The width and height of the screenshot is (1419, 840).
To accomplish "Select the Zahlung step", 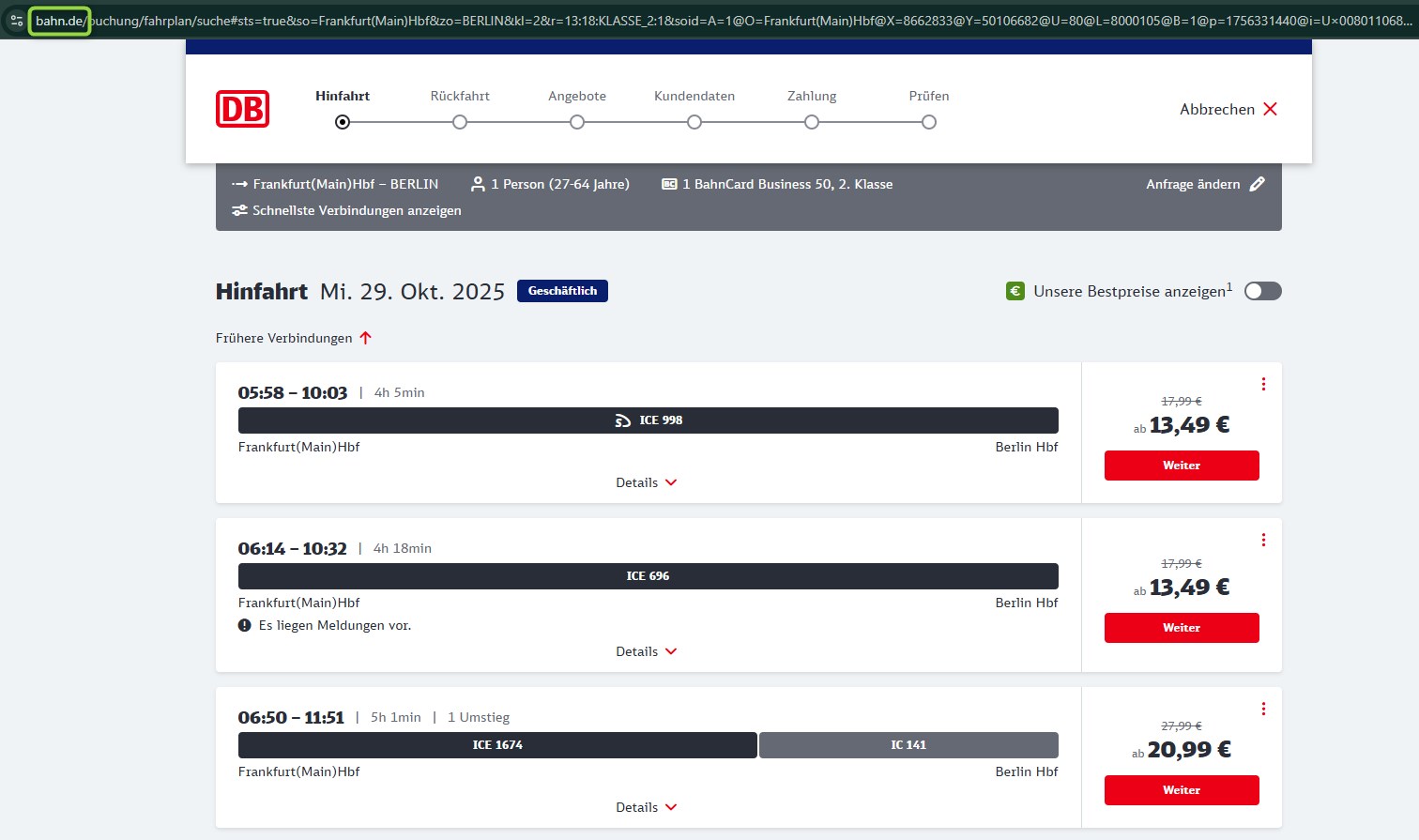I will pos(812,109).
